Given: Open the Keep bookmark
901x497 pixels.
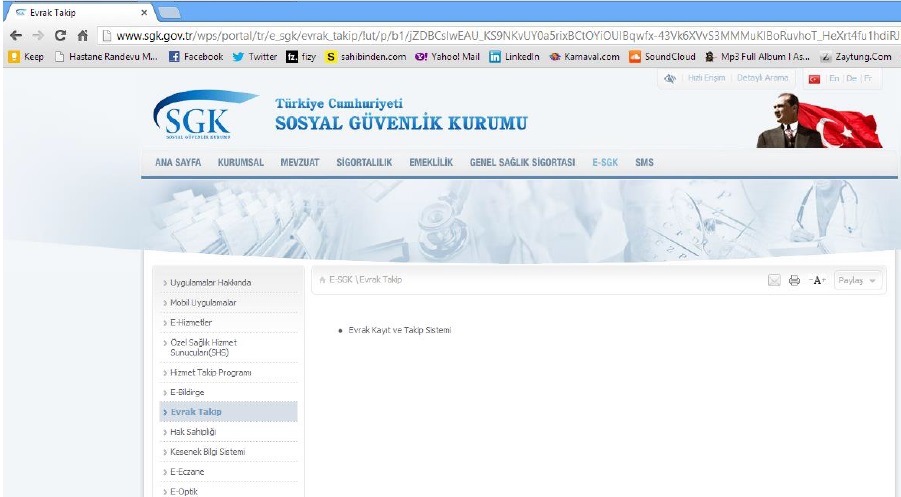Looking at the screenshot, I should point(26,56).
